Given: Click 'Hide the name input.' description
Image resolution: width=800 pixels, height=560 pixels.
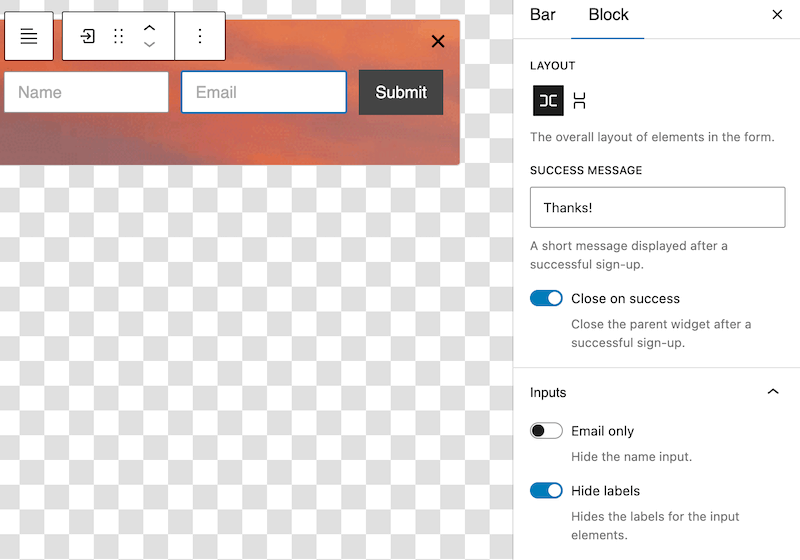Looking at the screenshot, I should tap(631, 456).
